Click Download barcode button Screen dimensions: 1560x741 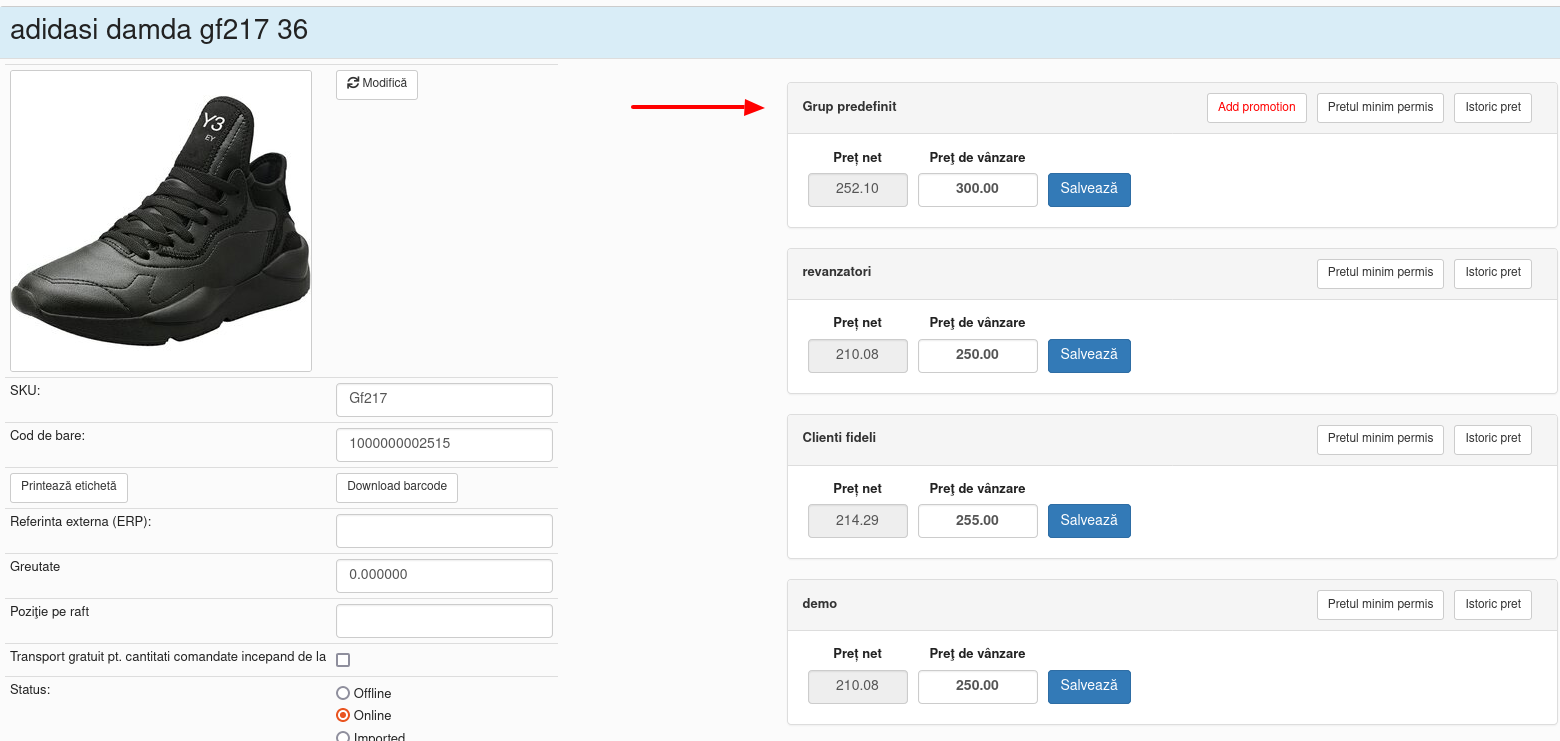(x=397, y=487)
